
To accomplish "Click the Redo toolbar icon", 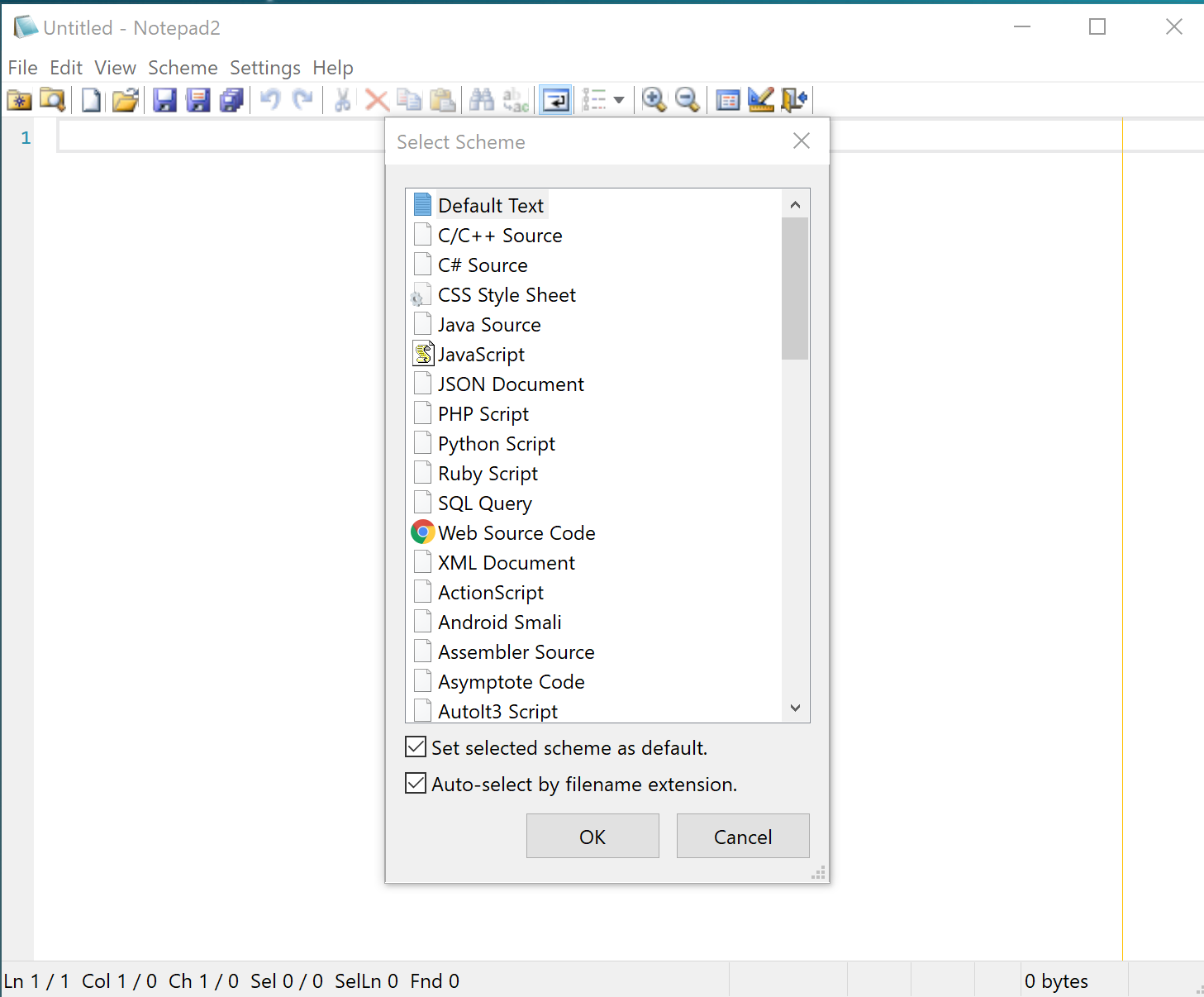I will pyautogui.click(x=303, y=99).
